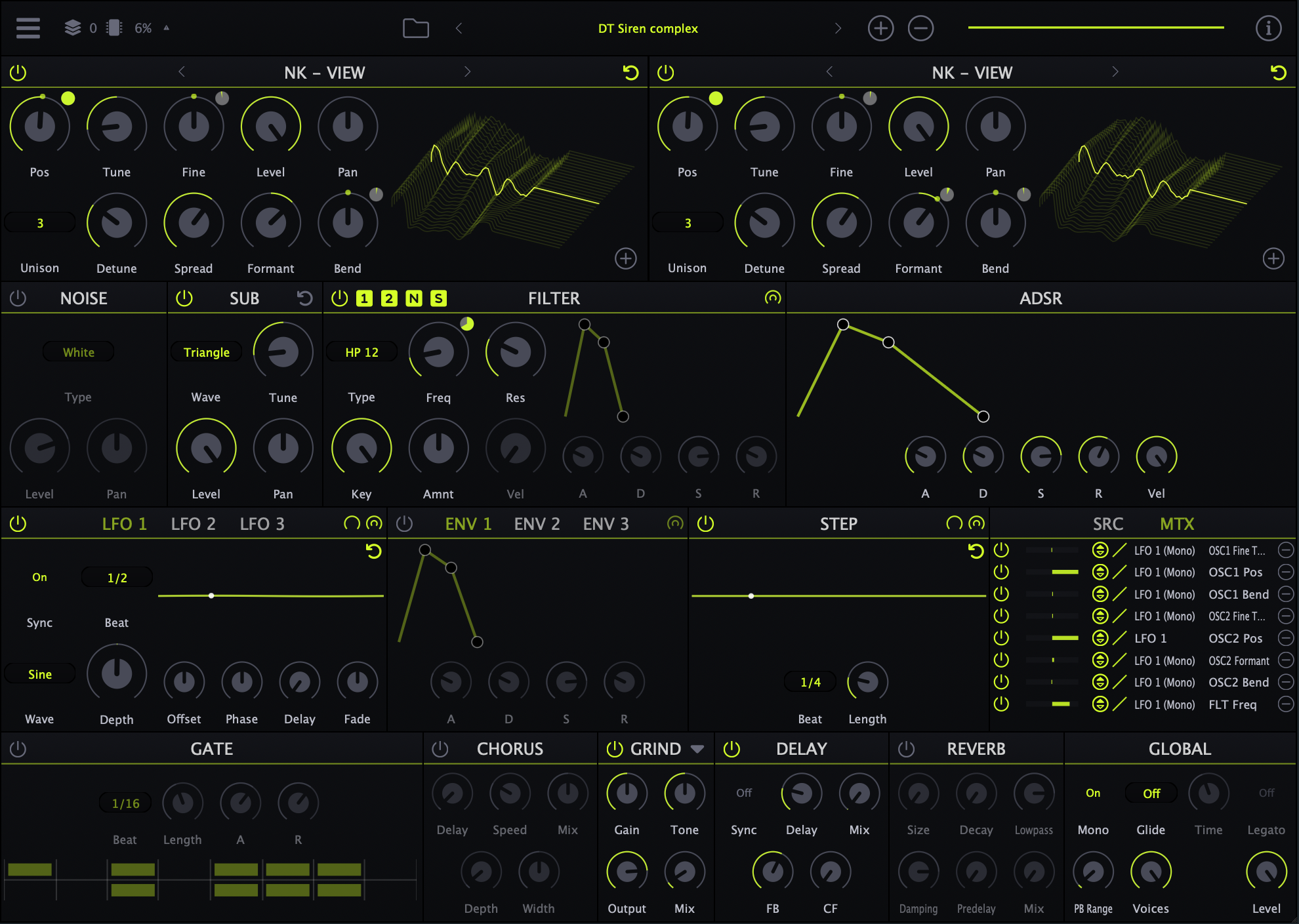Switch to the LFO 3 tab
Viewport: 1299px width, 924px height.
click(262, 524)
